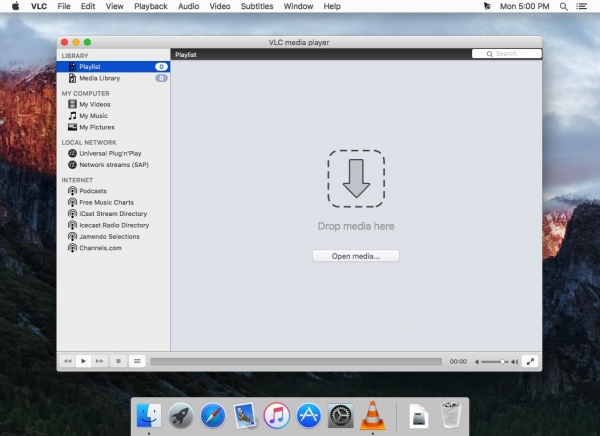Open the document stack in the Dock
Viewport: 600px width, 436px height.
pyautogui.click(x=419, y=416)
